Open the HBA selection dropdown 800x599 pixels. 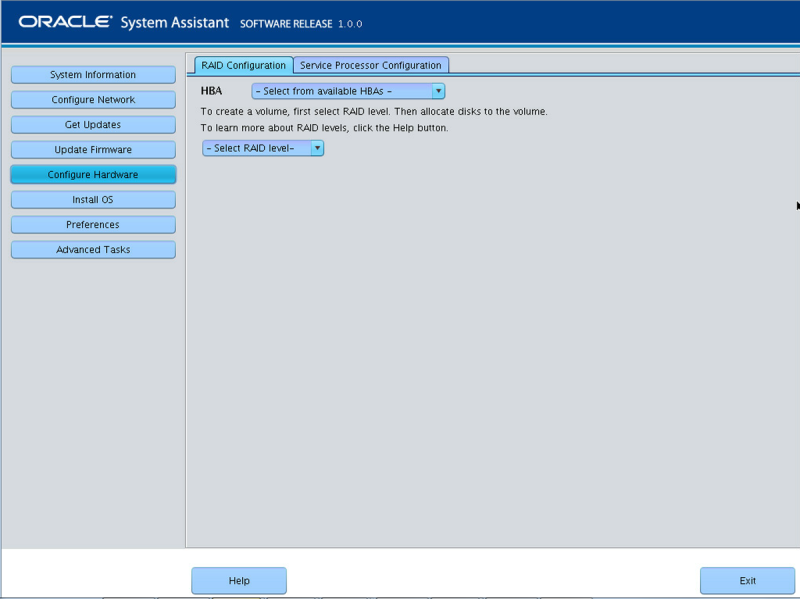coord(348,91)
